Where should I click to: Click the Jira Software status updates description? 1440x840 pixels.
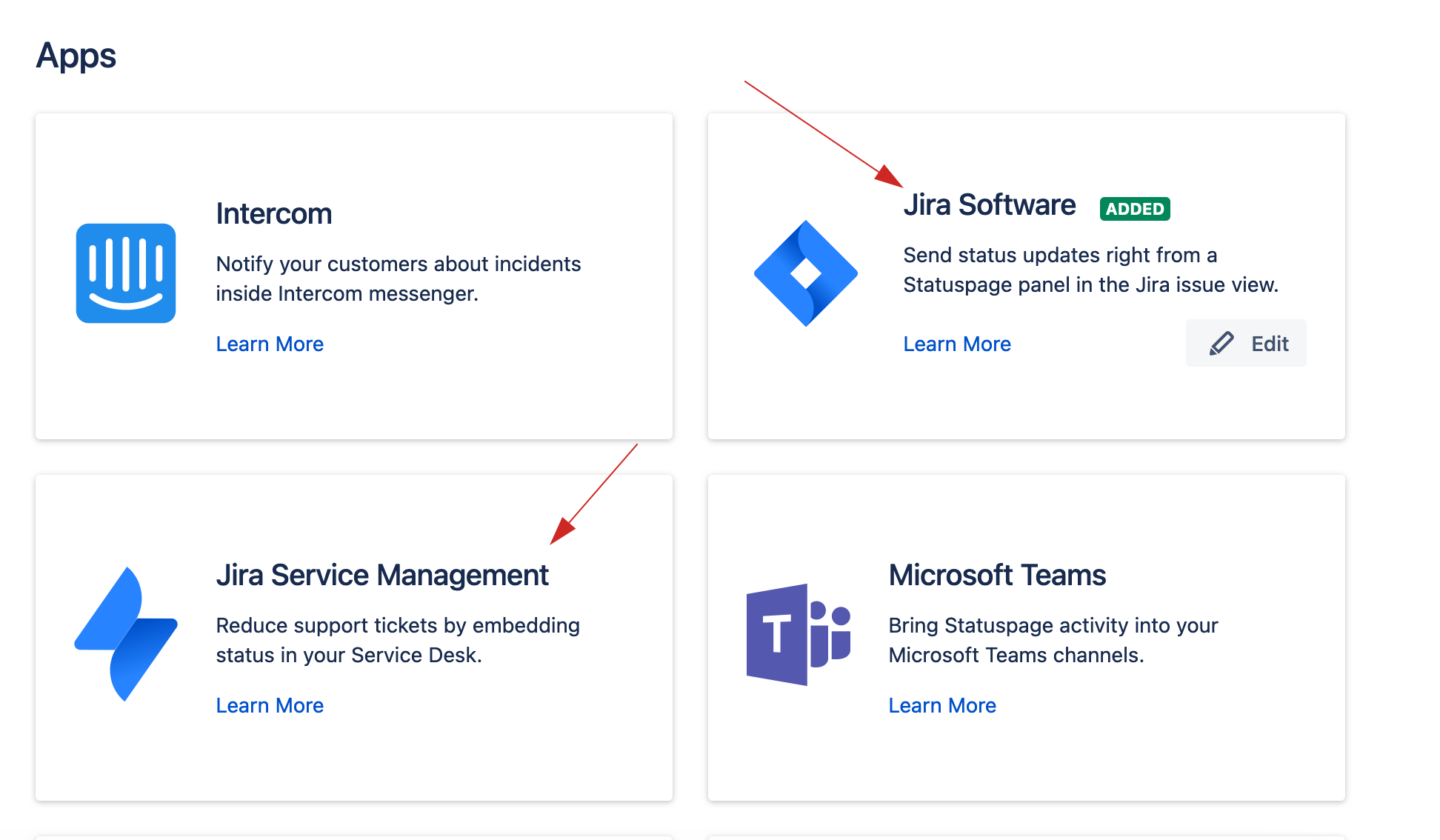(1090, 270)
